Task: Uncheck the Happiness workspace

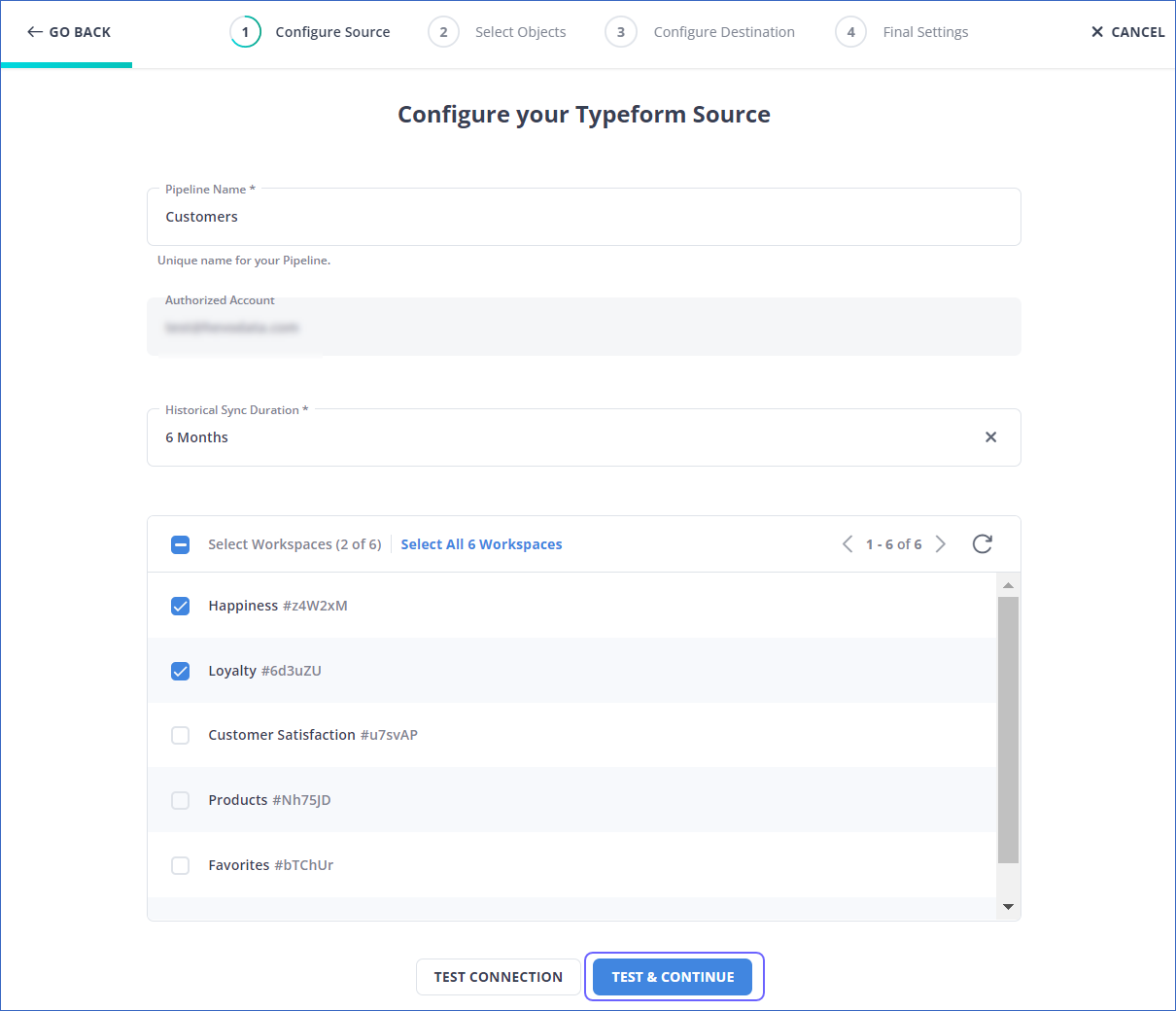Action: coord(180,606)
